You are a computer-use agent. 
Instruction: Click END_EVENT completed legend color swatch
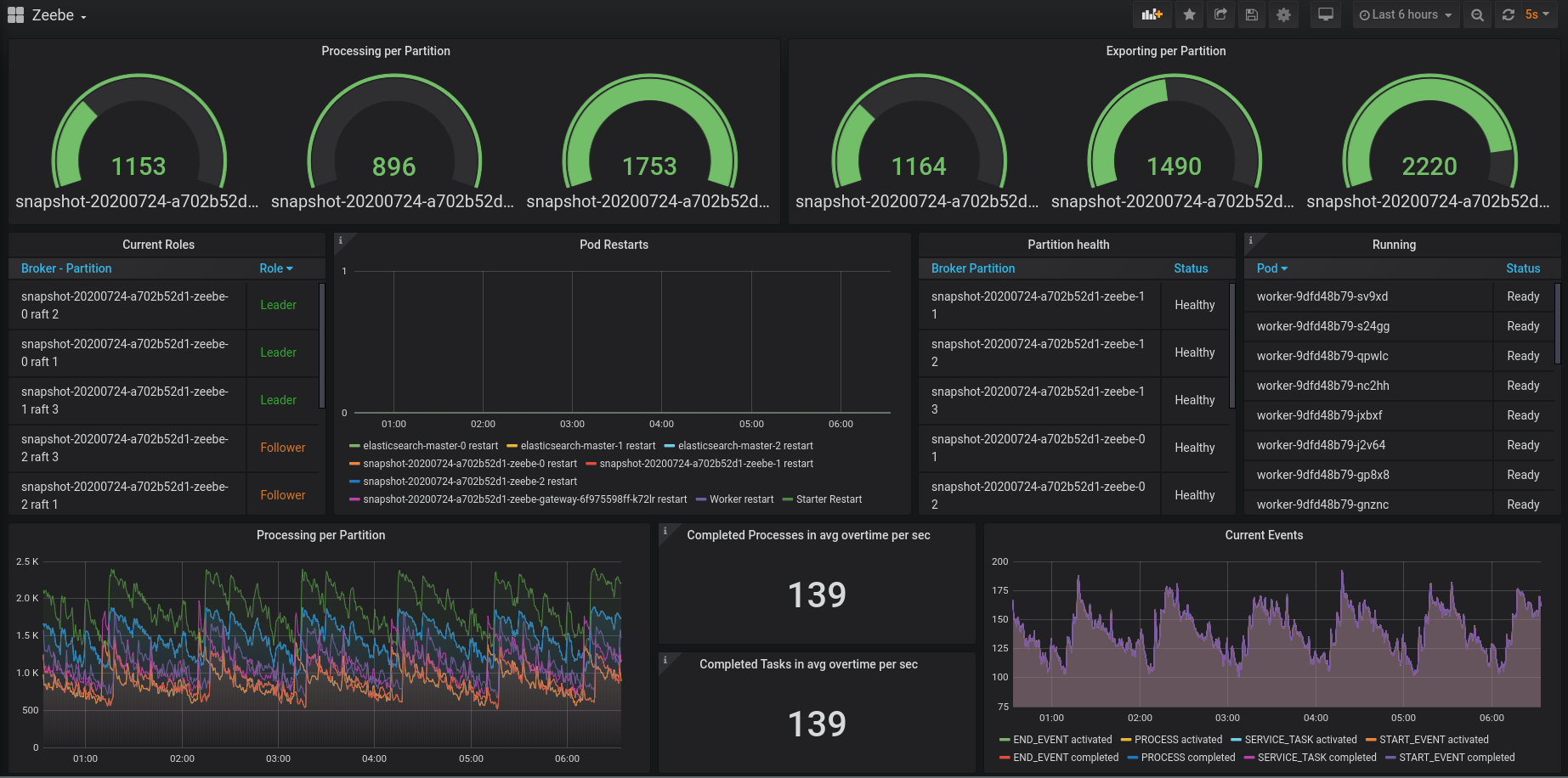tap(1005, 758)
